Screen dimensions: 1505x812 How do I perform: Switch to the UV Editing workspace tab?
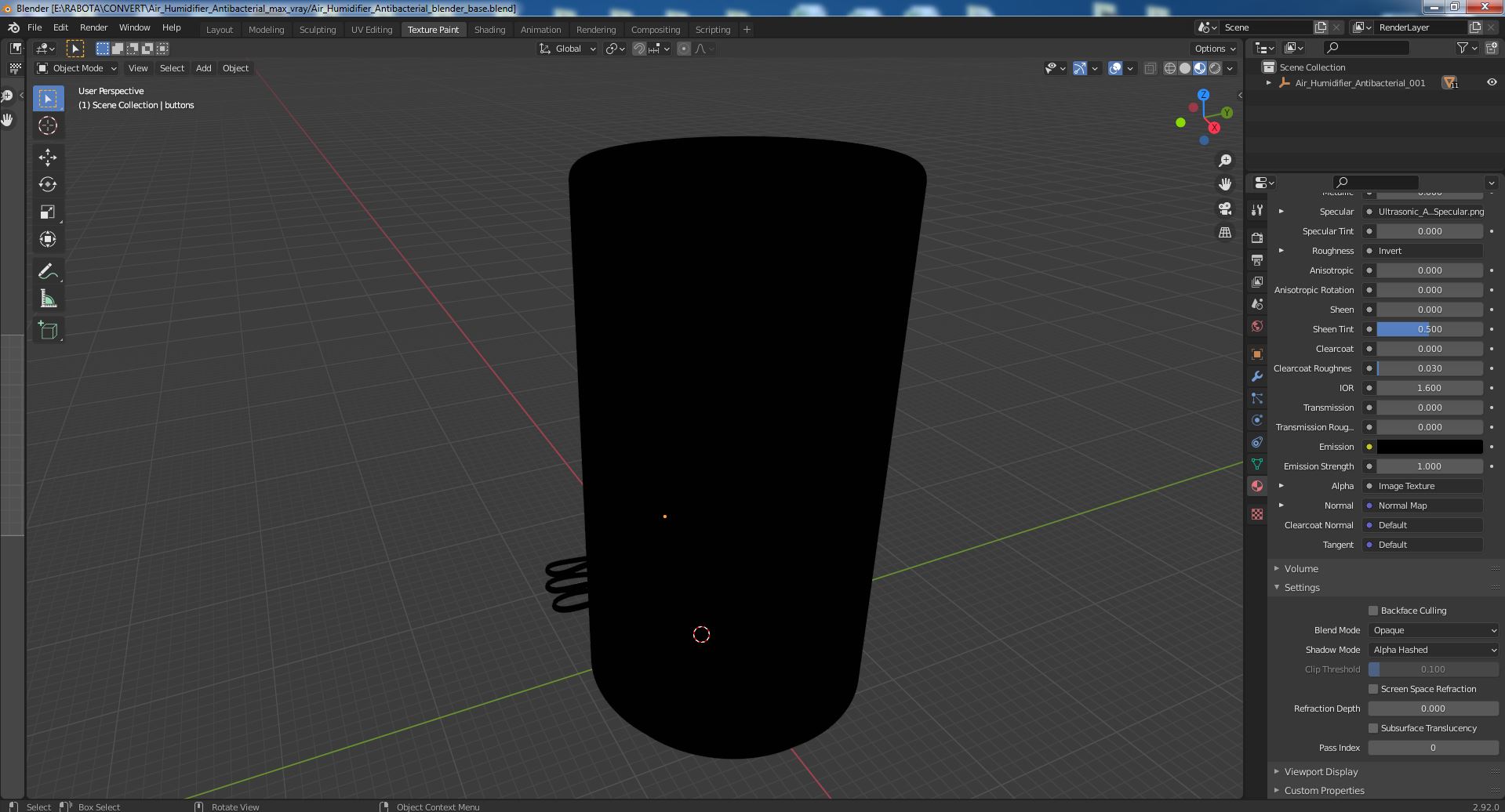(x=372, y=29)
